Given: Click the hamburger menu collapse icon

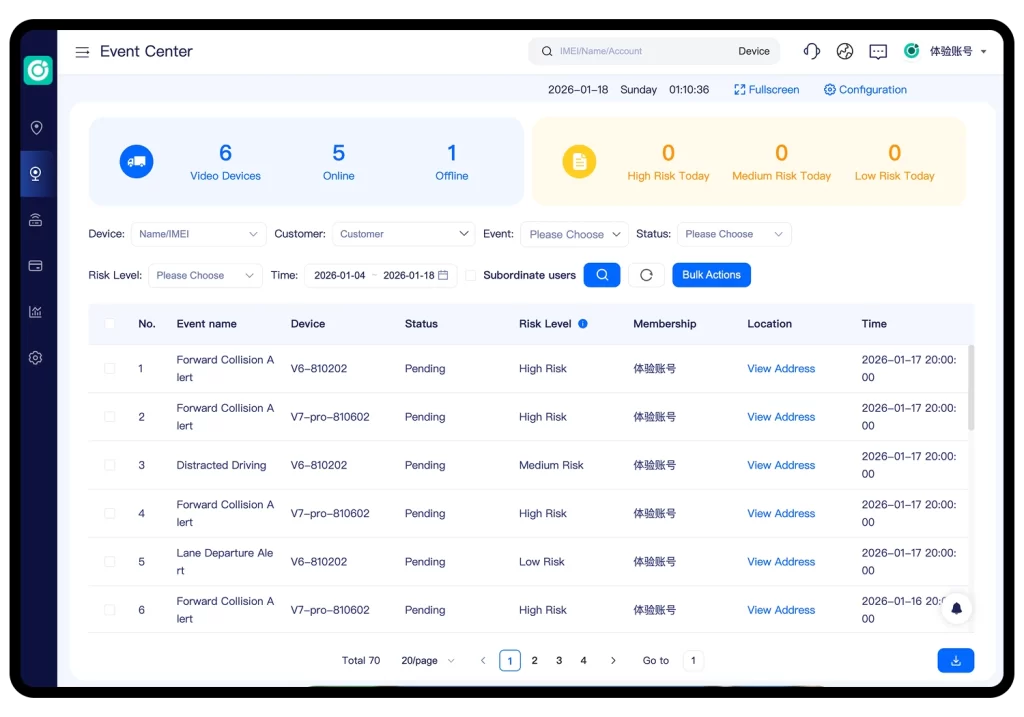Looking at the screenshot, I should coord(82,52).
